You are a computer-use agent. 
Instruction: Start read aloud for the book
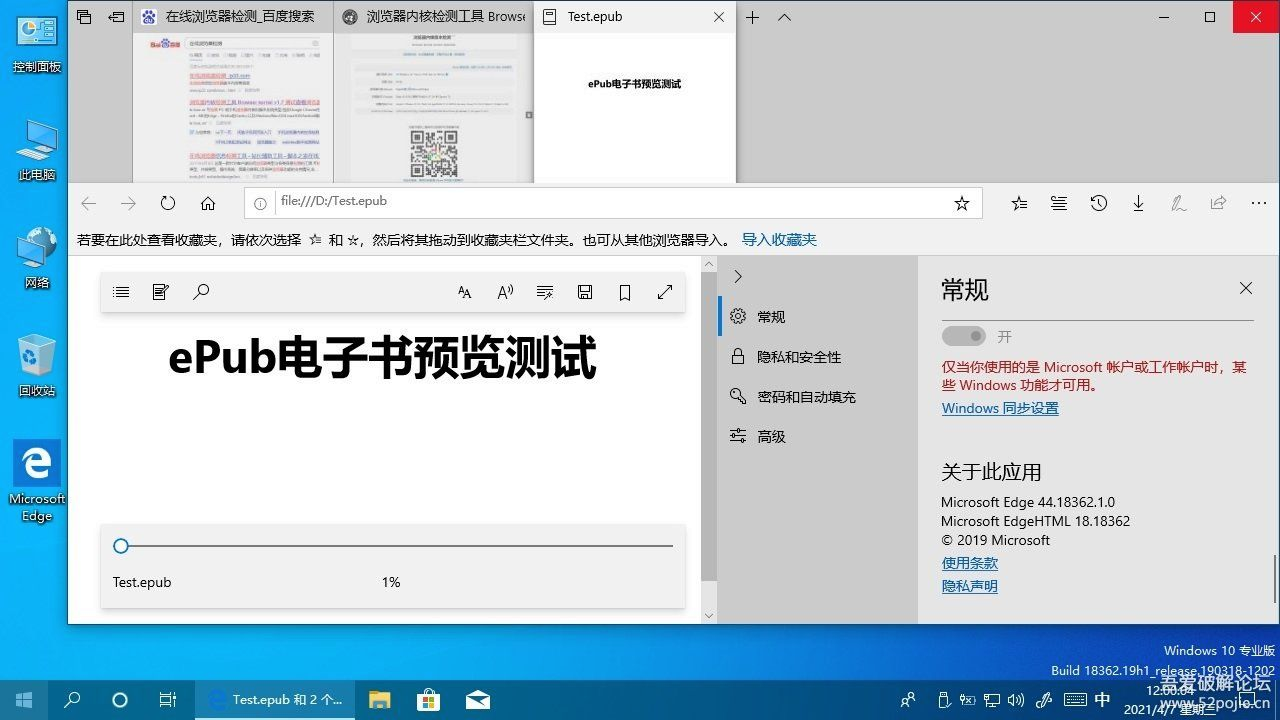[x=505, y=292]
